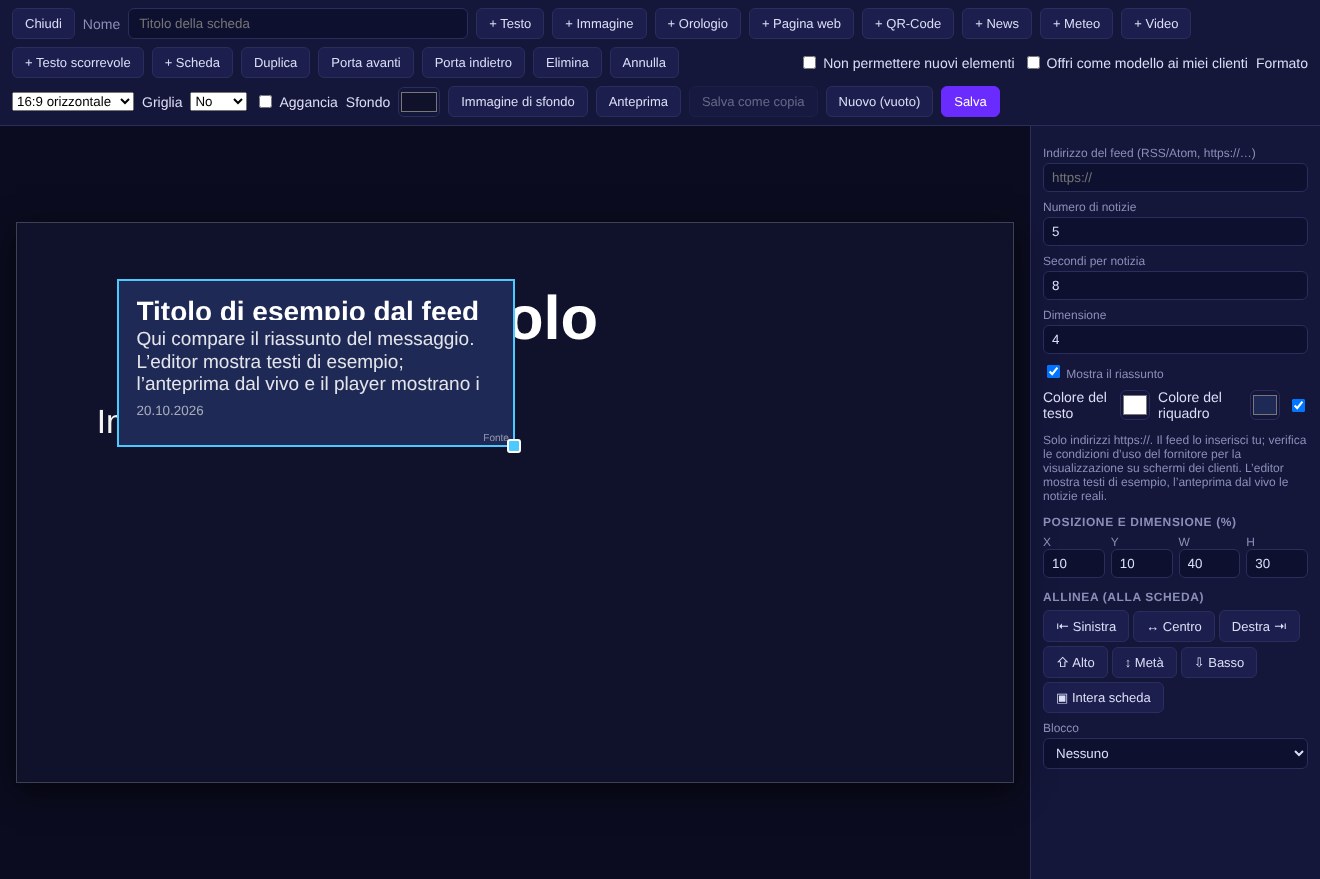1320x879 pixels.
Task: Click the Chiudi button
Action: (x=43, y=23)
